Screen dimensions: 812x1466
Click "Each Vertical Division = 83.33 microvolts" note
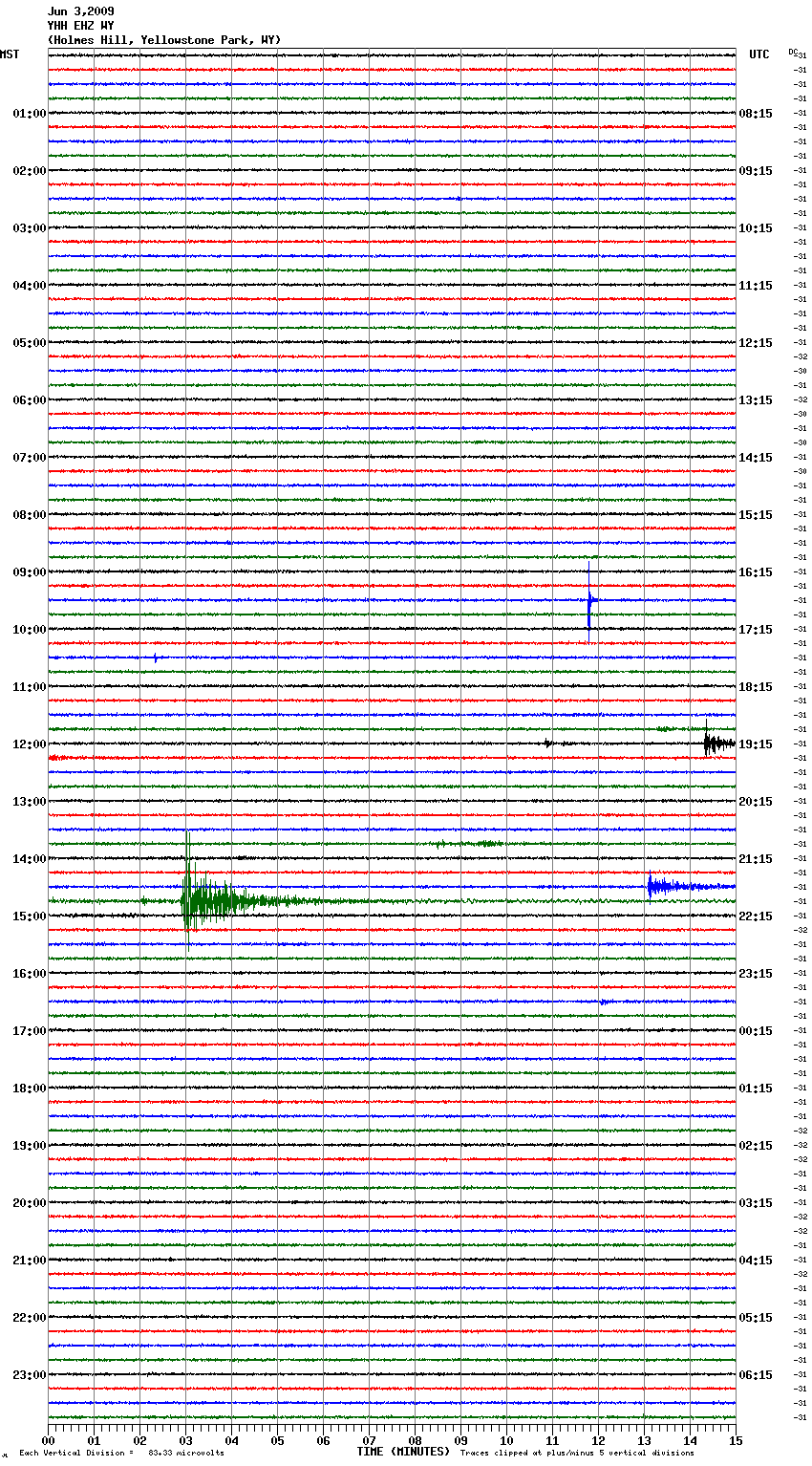pos(121,1453)
